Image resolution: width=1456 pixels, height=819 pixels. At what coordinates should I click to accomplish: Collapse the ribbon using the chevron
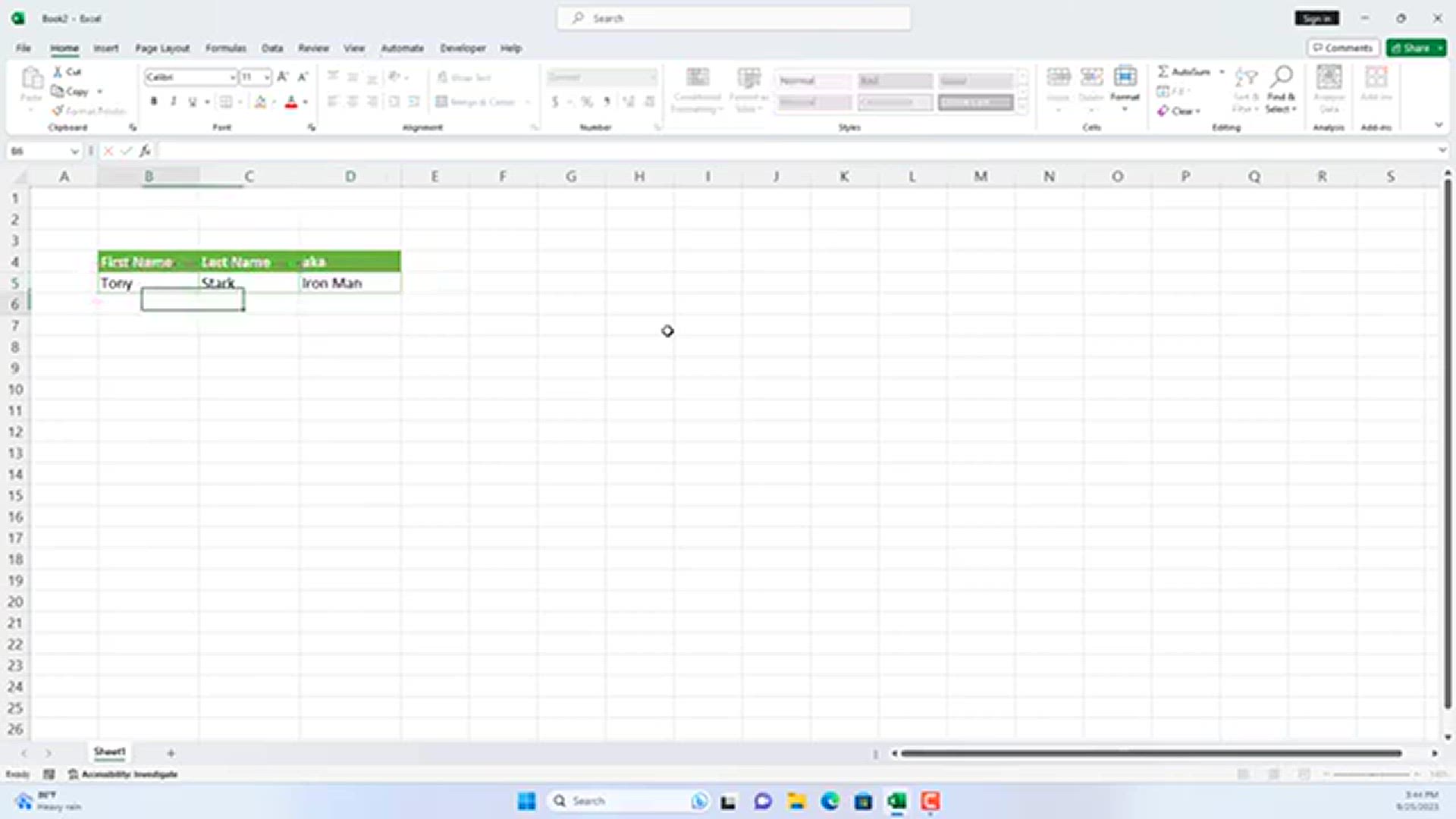point(1439,125)
